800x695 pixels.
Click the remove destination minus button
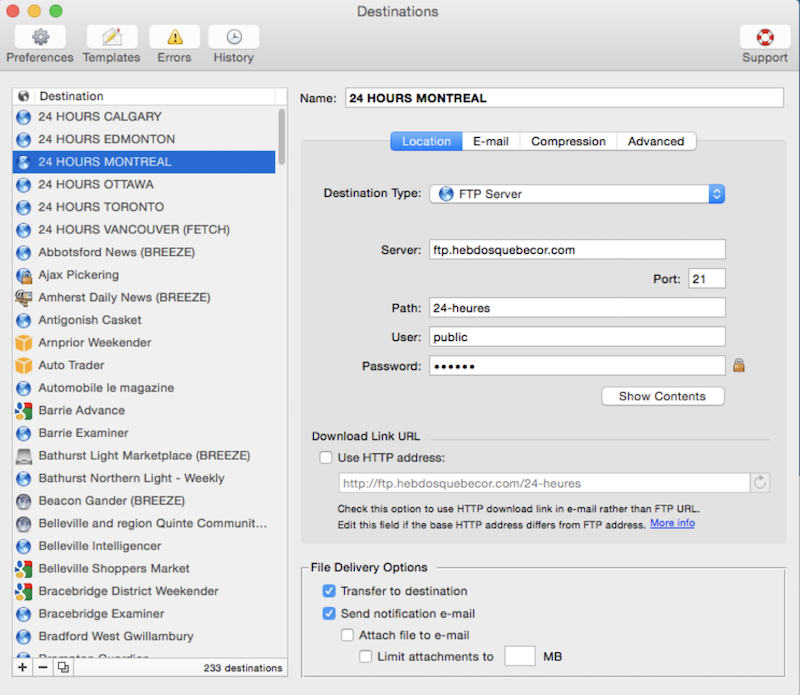click(42, 667)
